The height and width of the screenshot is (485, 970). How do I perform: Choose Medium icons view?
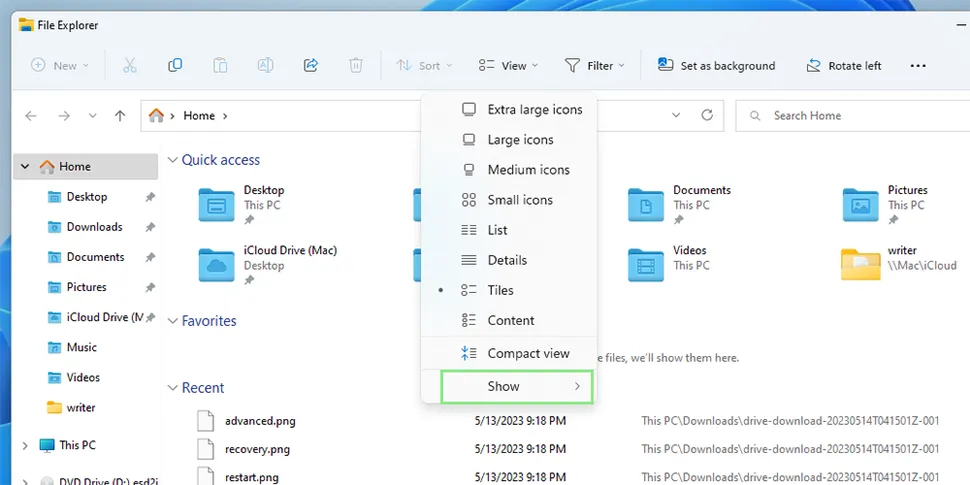[x=509, y=170]
